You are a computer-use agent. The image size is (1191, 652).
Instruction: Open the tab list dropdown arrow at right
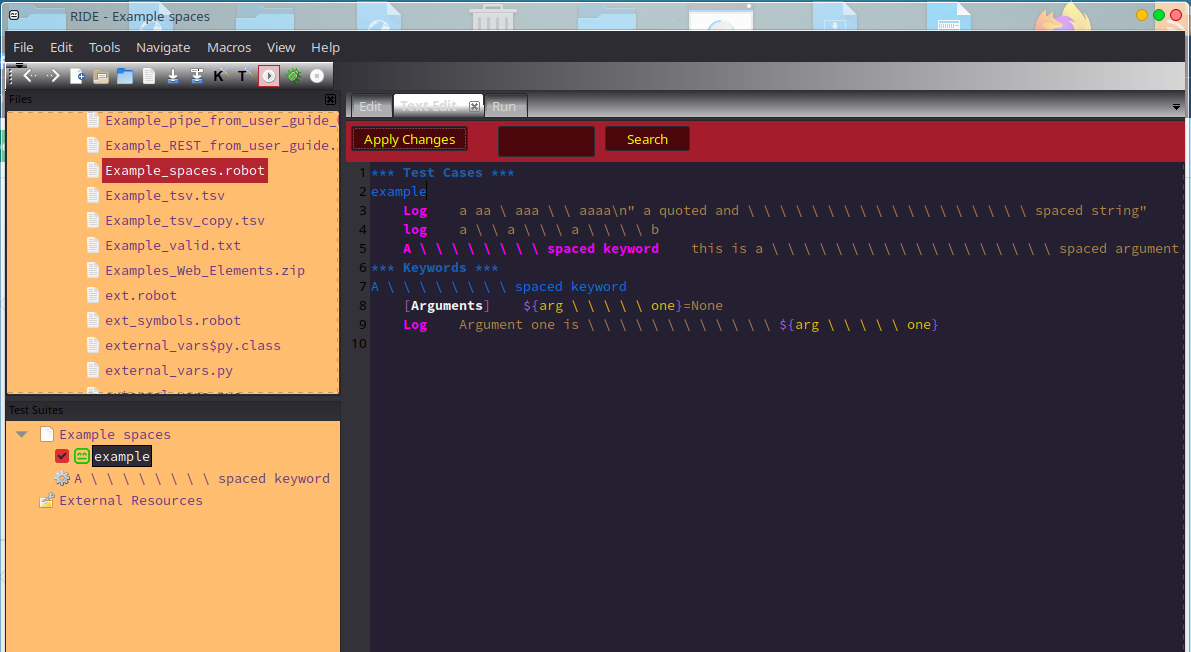pyautogui.click(x=1176, y=107)
